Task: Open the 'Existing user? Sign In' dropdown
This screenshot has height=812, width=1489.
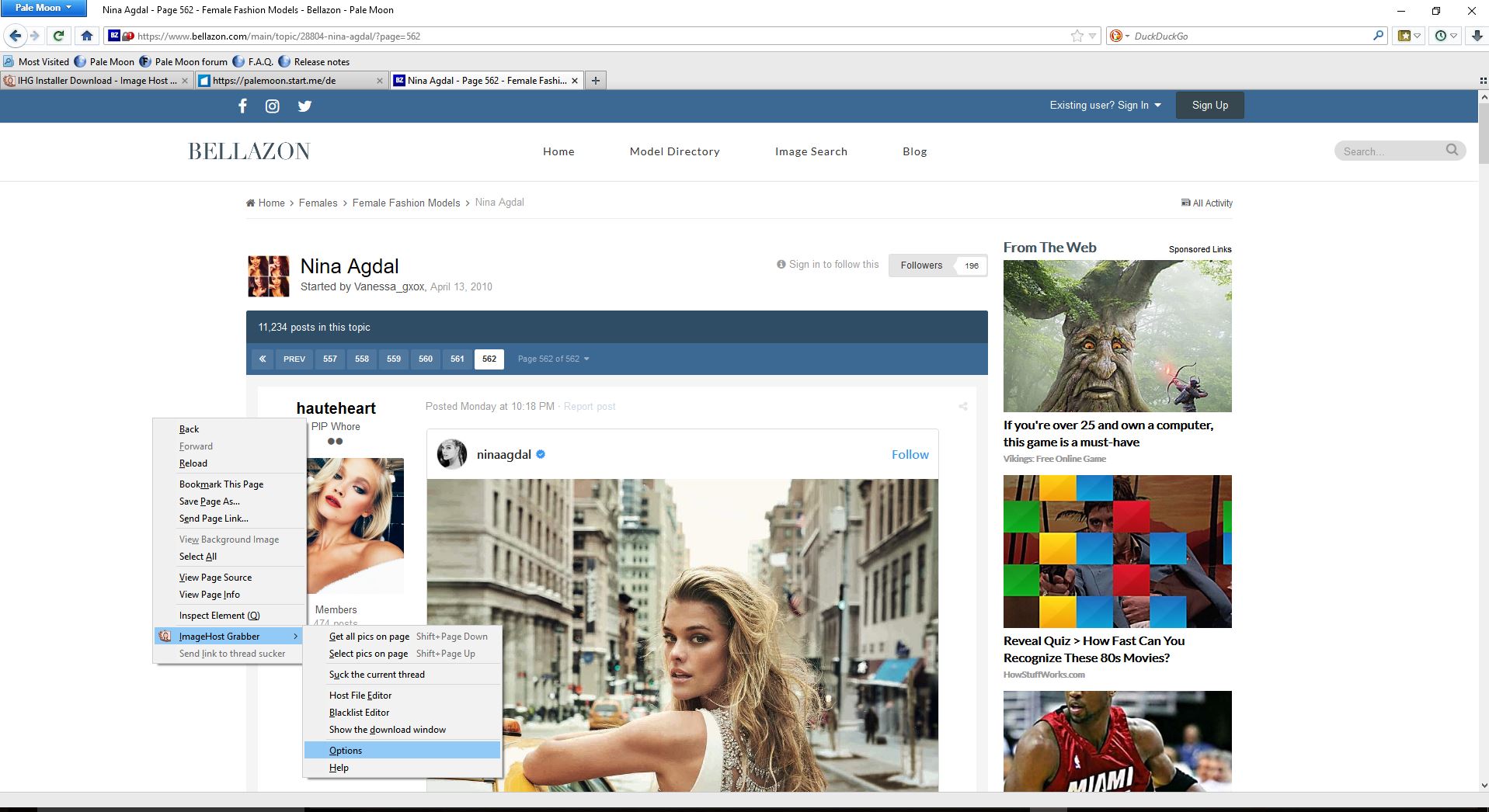Action: coord(1105,106)
